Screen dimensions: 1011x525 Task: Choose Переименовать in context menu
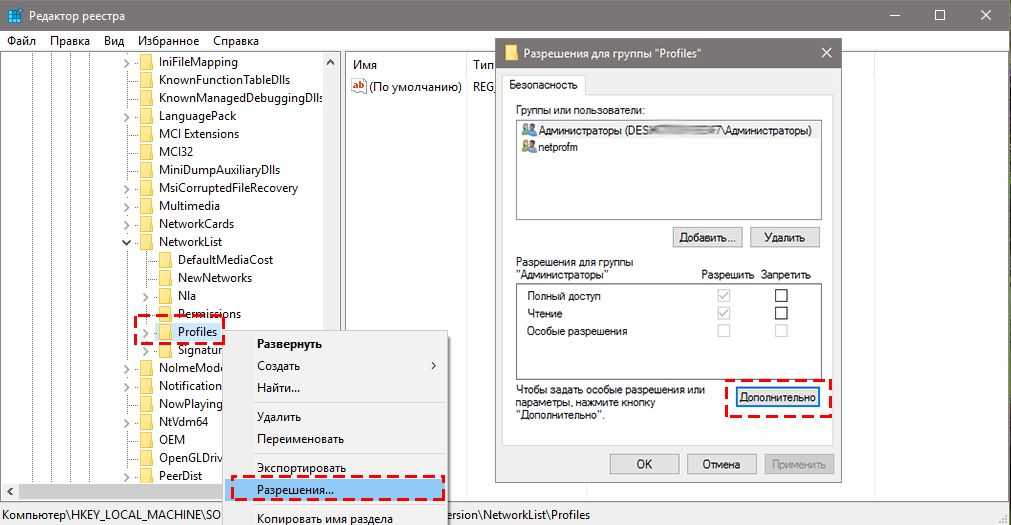coord(335,439)
